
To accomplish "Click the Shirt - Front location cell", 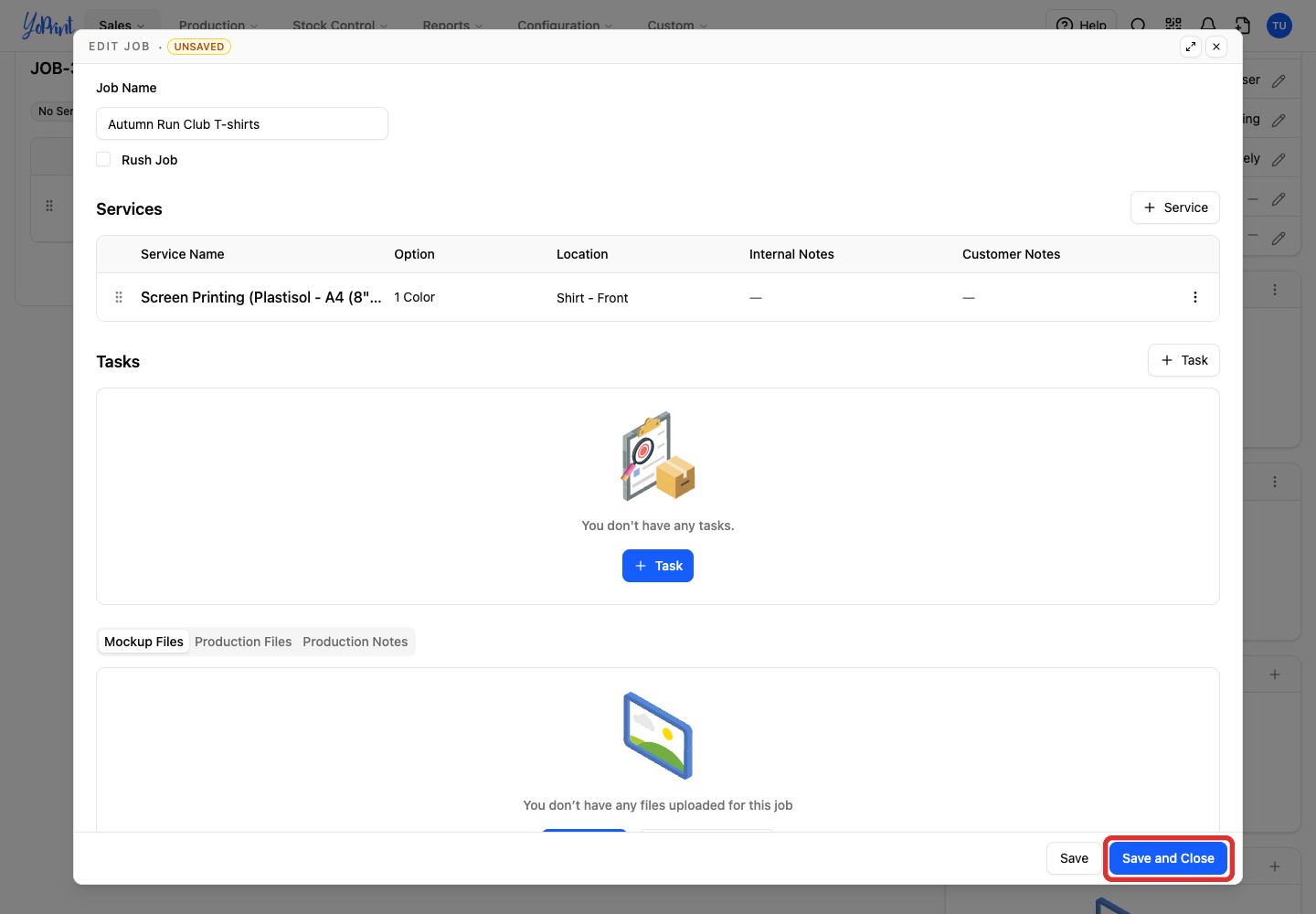I will pos(592,298).
